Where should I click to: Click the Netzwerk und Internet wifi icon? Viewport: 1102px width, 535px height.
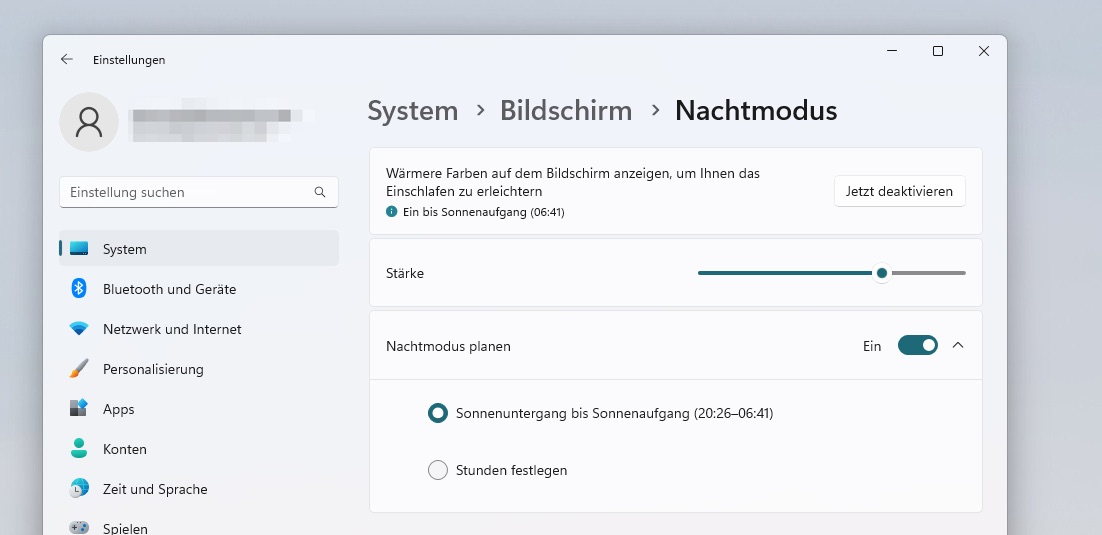79,329
